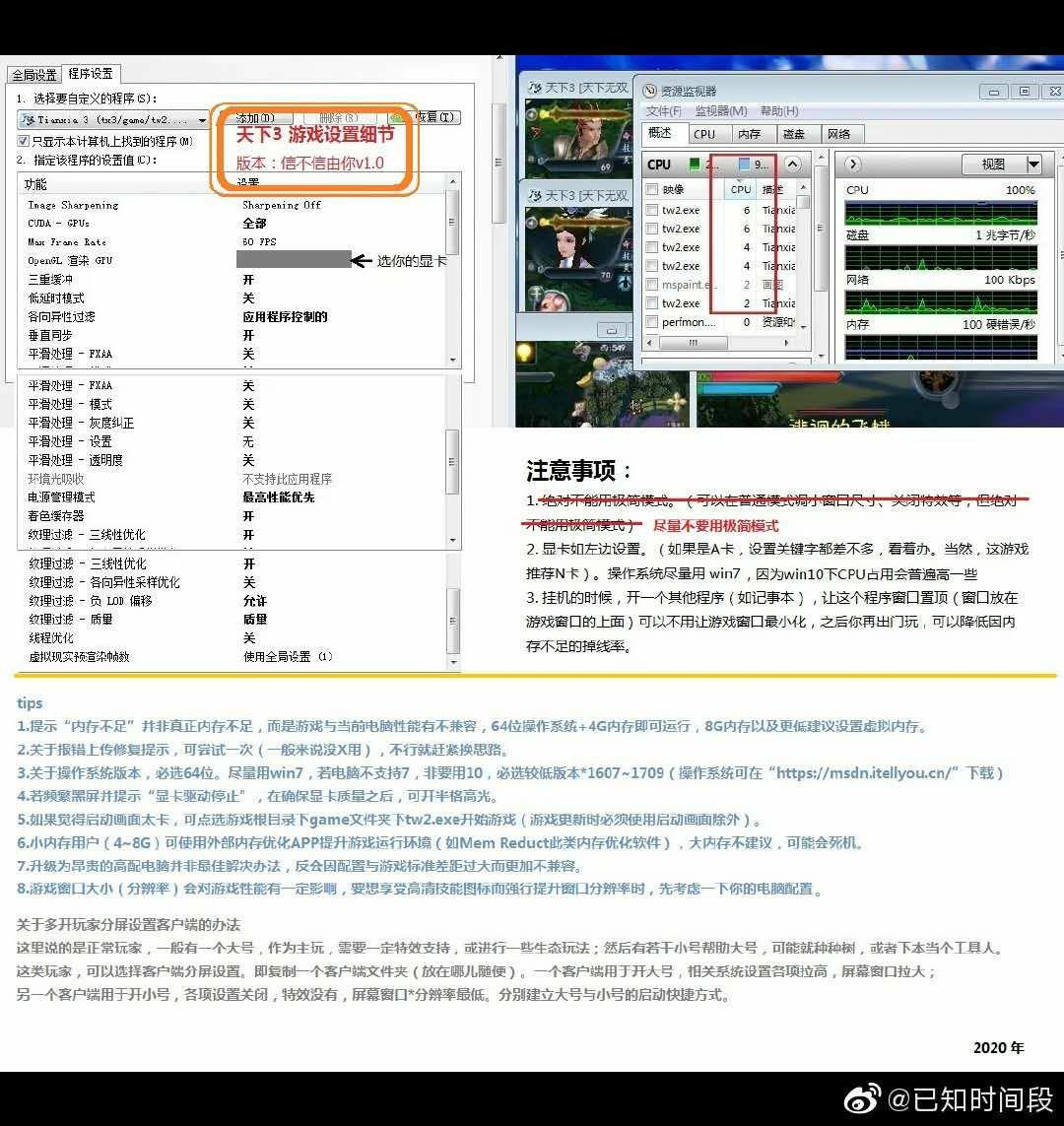Screen dimensions: 1064x1126
Task: Click the light bulb icon in game
Action: (x=525, y=353)
